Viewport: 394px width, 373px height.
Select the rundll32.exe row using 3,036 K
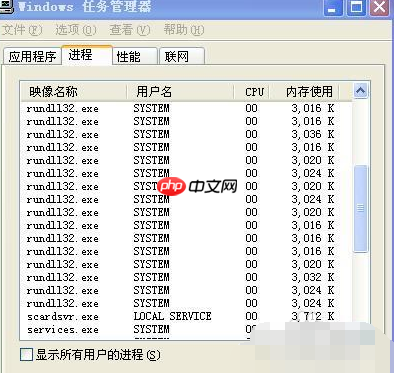tap(185, 134)
